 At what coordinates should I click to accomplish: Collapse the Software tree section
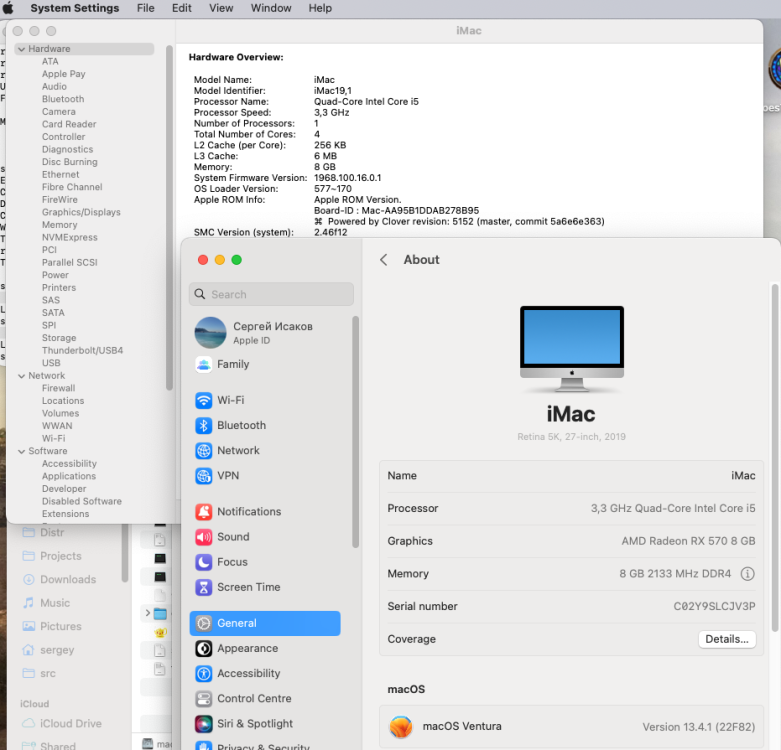pos(21,451)
